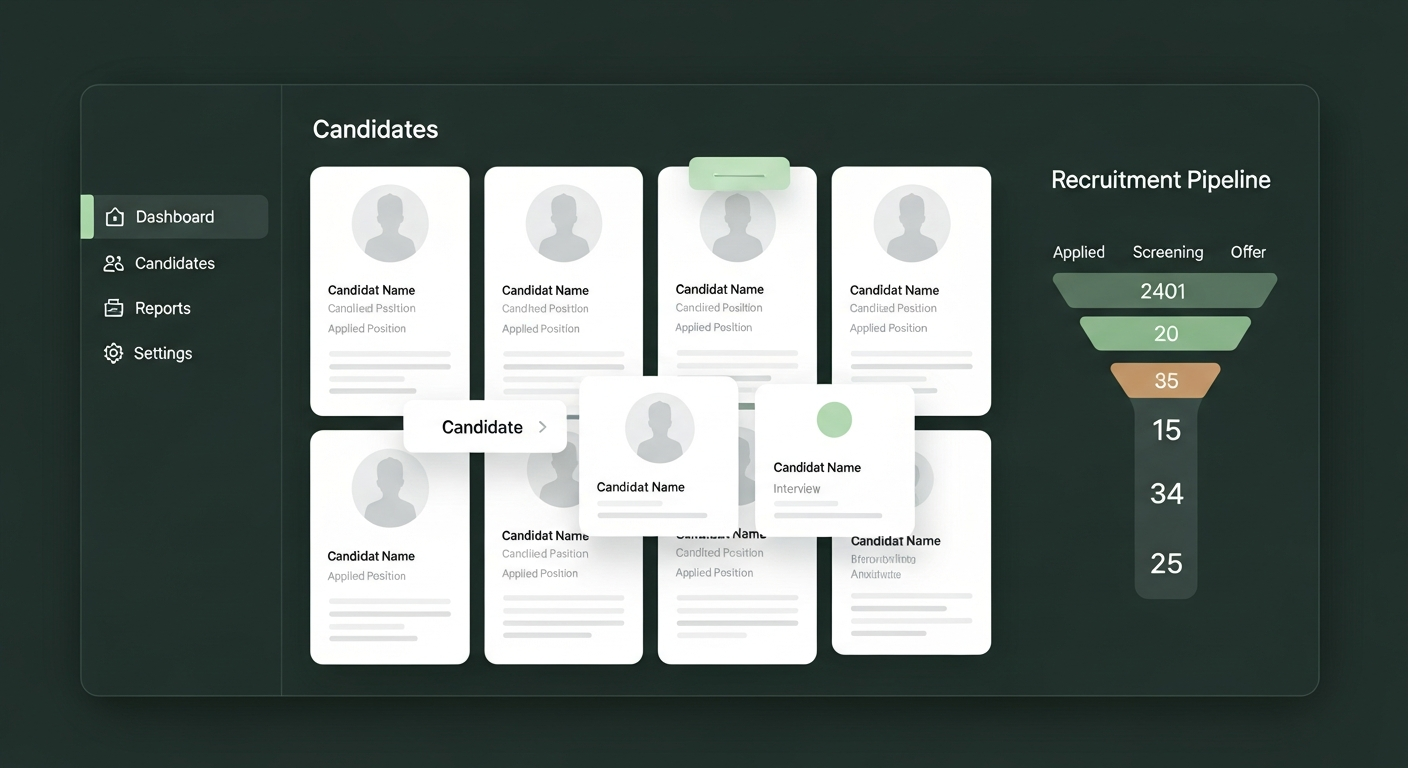Click the avatar on the first top-row candidate card
Viewport: 1408px width, 768px height.
390,223
